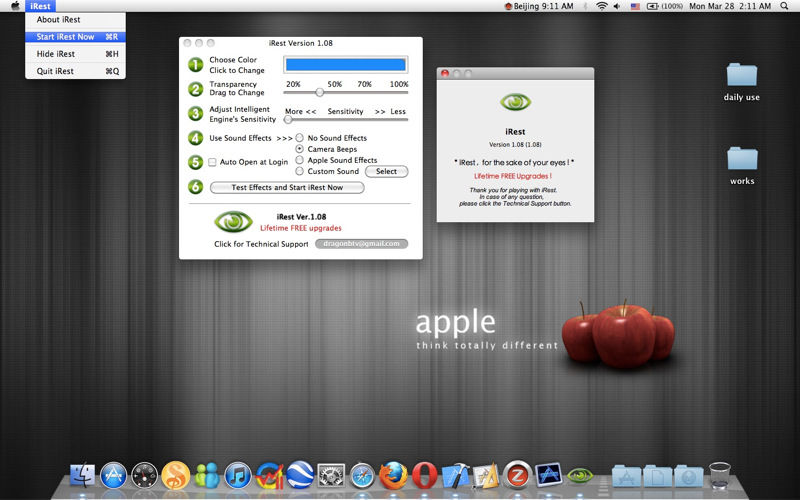The image size is (800, 500).
Task: Select Camera Beeps radio button
Action: click(x=299, y=149)
